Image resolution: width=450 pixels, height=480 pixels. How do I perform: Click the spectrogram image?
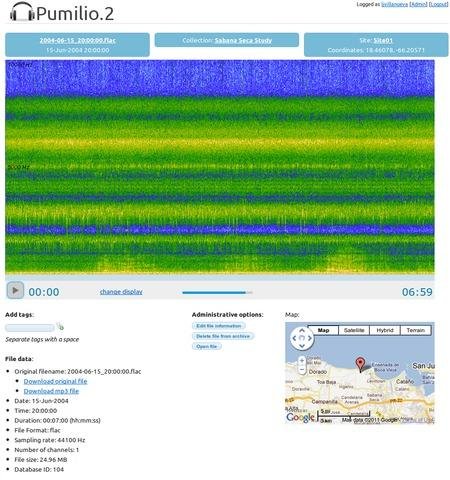pyautogui.click(x=220, y=167)
